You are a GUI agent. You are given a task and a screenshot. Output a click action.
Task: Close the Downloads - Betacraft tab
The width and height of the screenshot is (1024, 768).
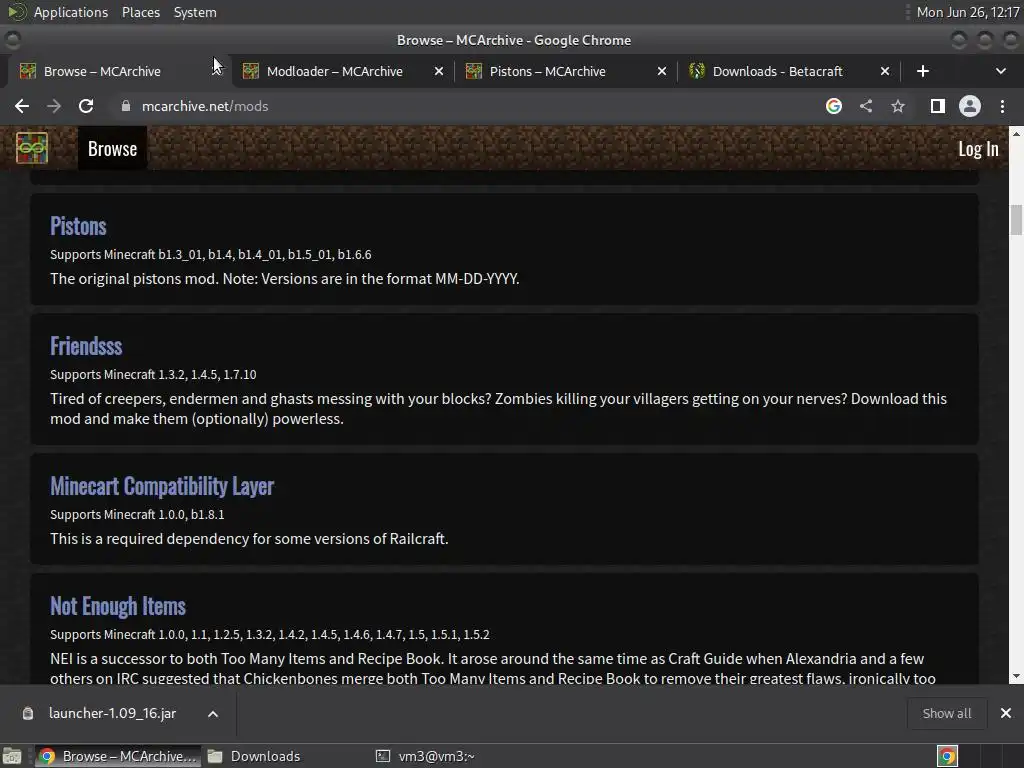tap(885, 71)
